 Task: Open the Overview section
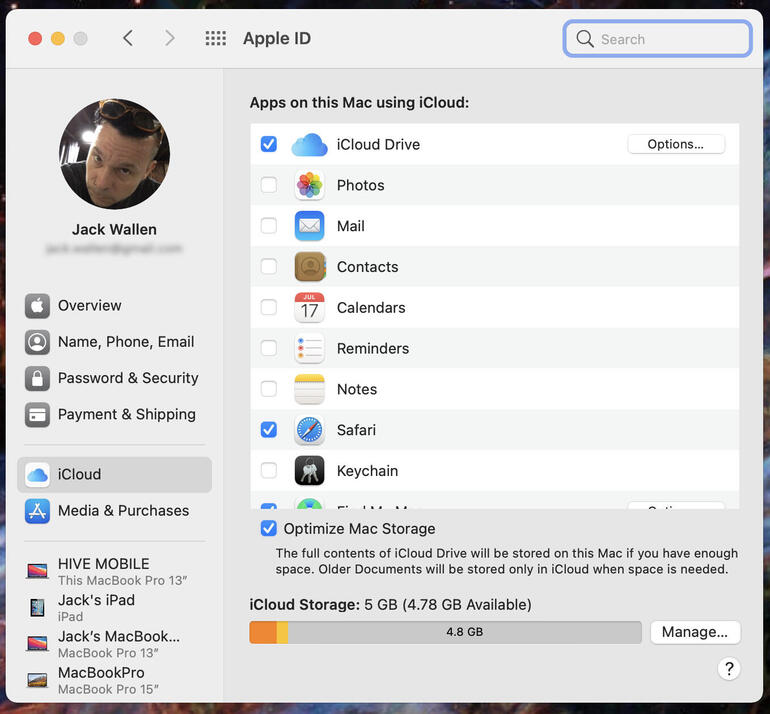[x=114, y=306]
